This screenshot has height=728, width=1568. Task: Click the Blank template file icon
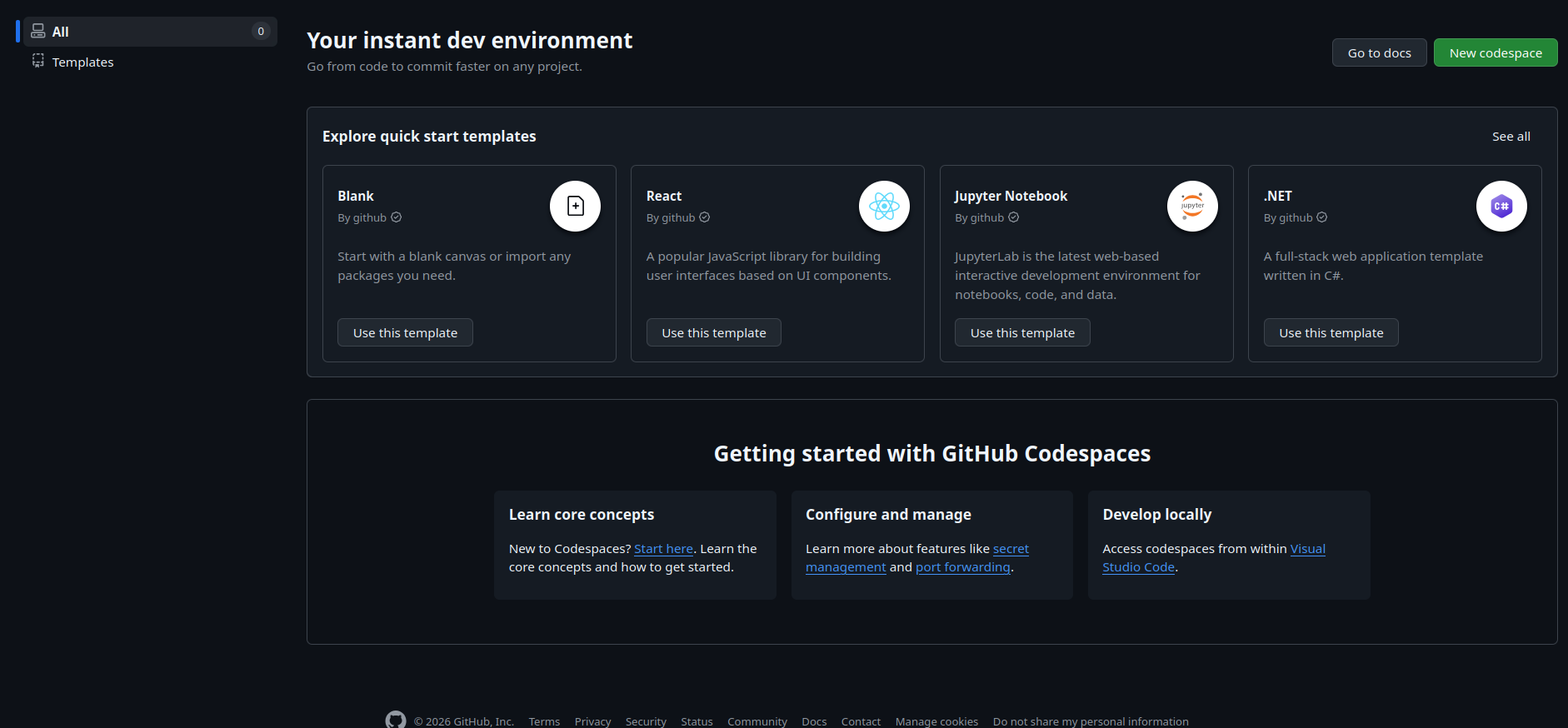[575, 206]
